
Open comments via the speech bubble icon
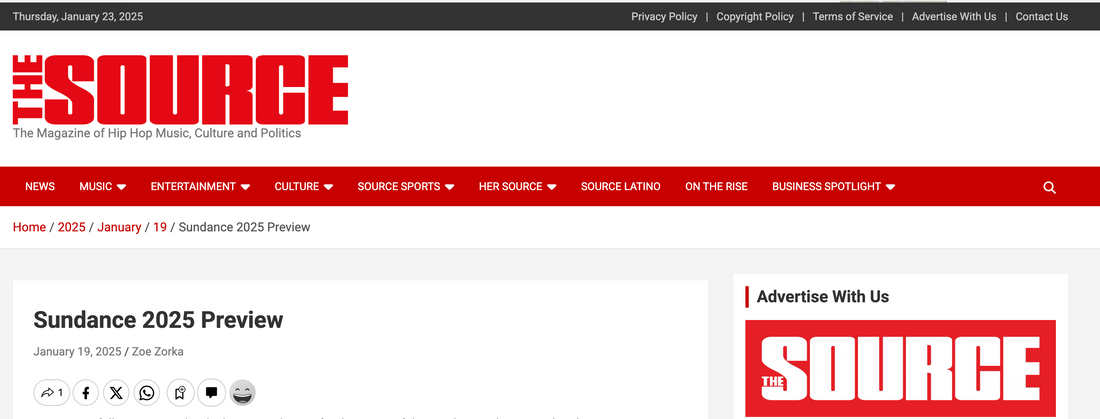point(211,393)
